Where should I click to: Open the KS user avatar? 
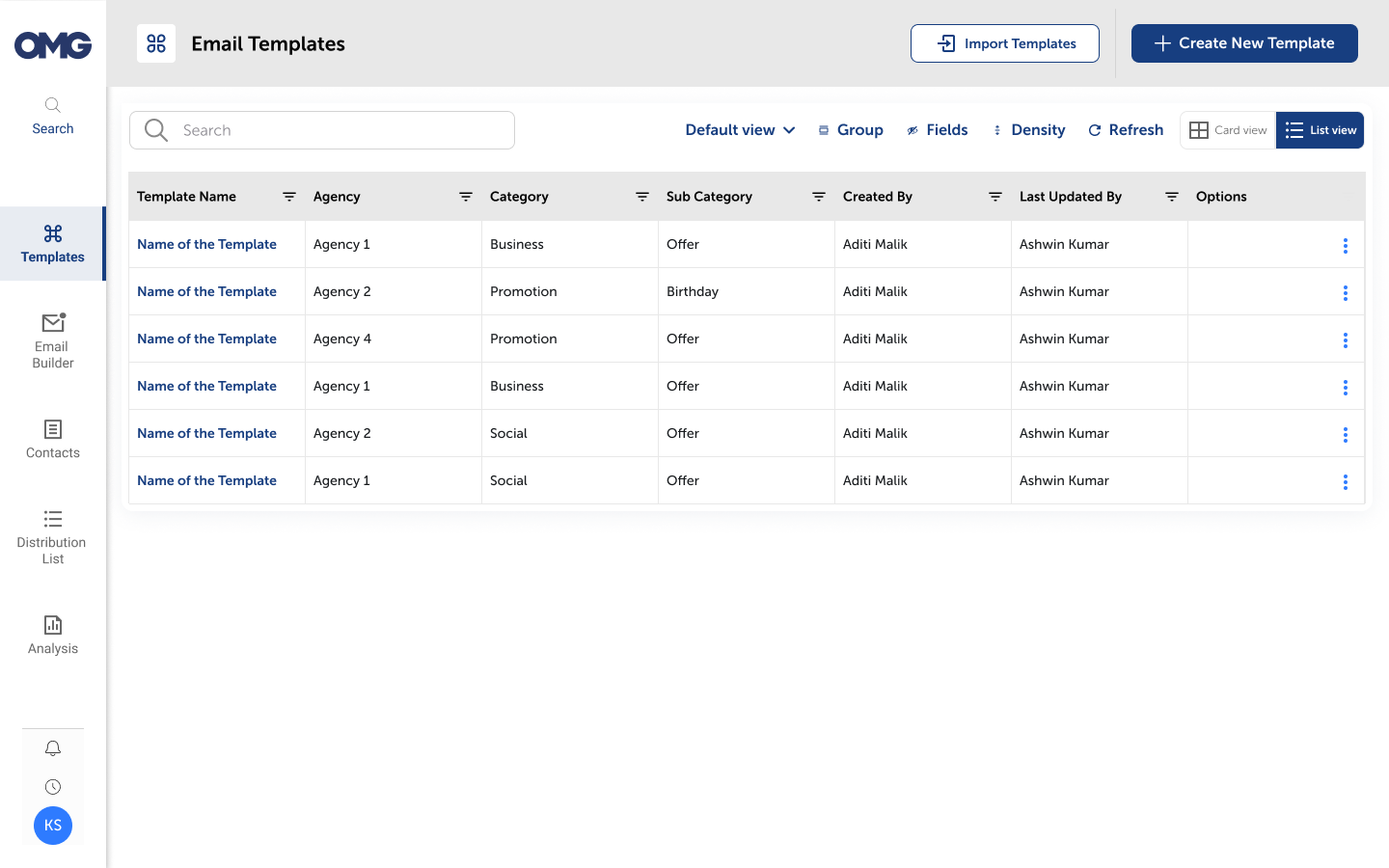53,826
